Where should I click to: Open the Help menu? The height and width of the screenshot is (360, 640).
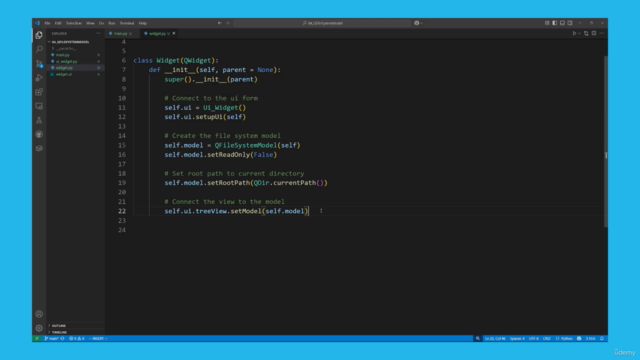click(x=142, y=23)
